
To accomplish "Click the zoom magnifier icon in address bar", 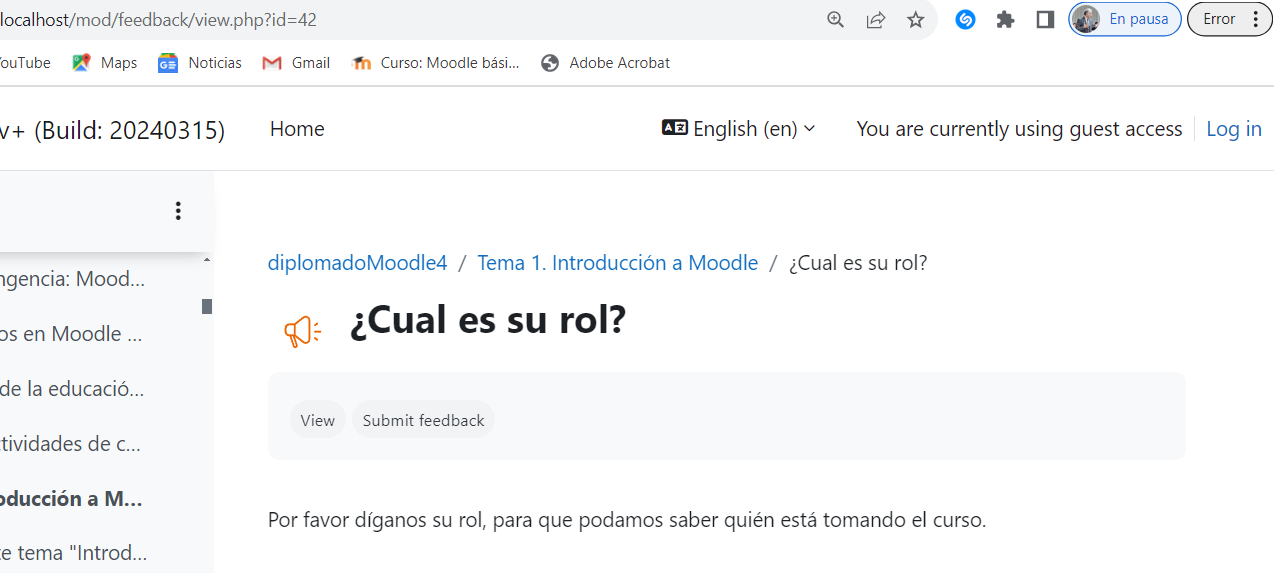I will pos(836,19).
